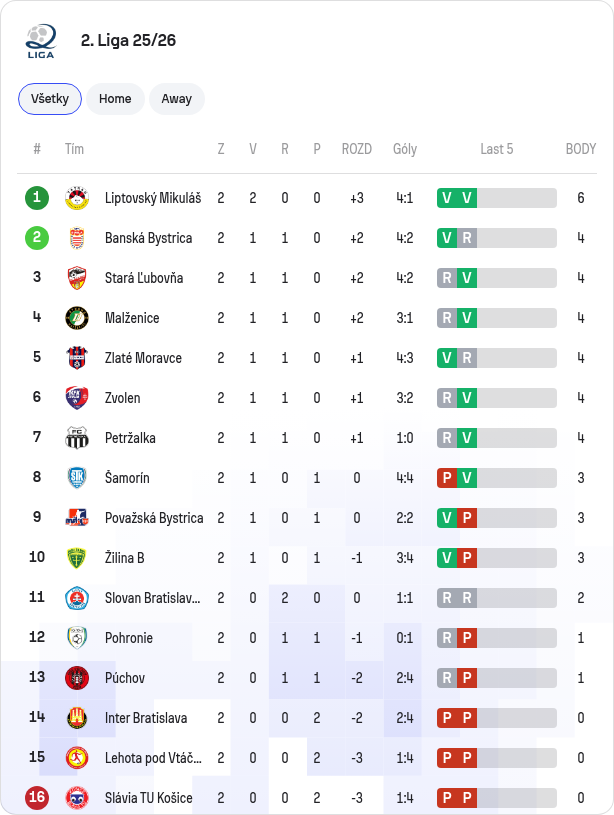
Task: Select the Slávia TU Košice badge
Action: (x=77, y=798)
